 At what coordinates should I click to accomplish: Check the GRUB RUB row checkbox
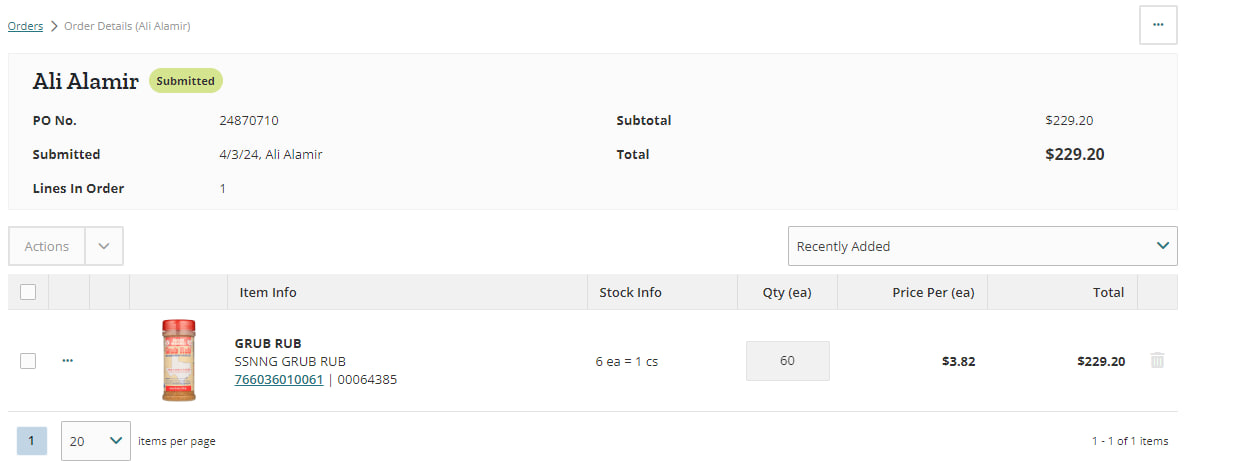(28, 361)
